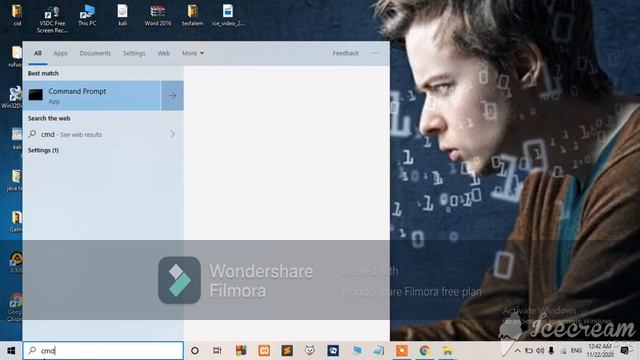Open the cat face taskbar app

(x=310, y=351)
